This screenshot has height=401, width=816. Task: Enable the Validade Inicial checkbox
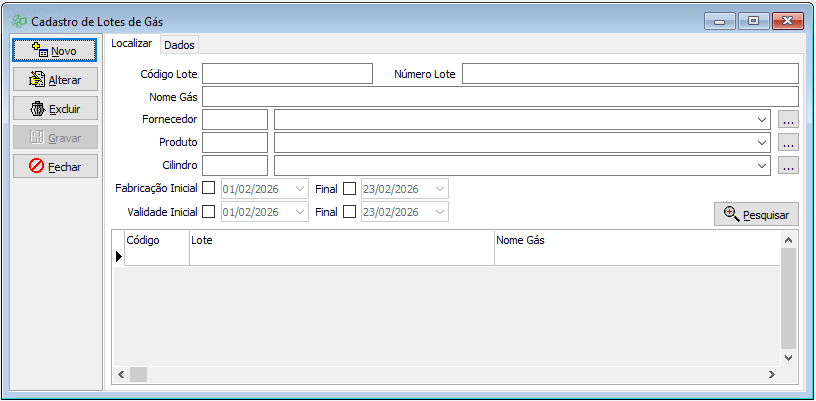[x=209, y=212]
